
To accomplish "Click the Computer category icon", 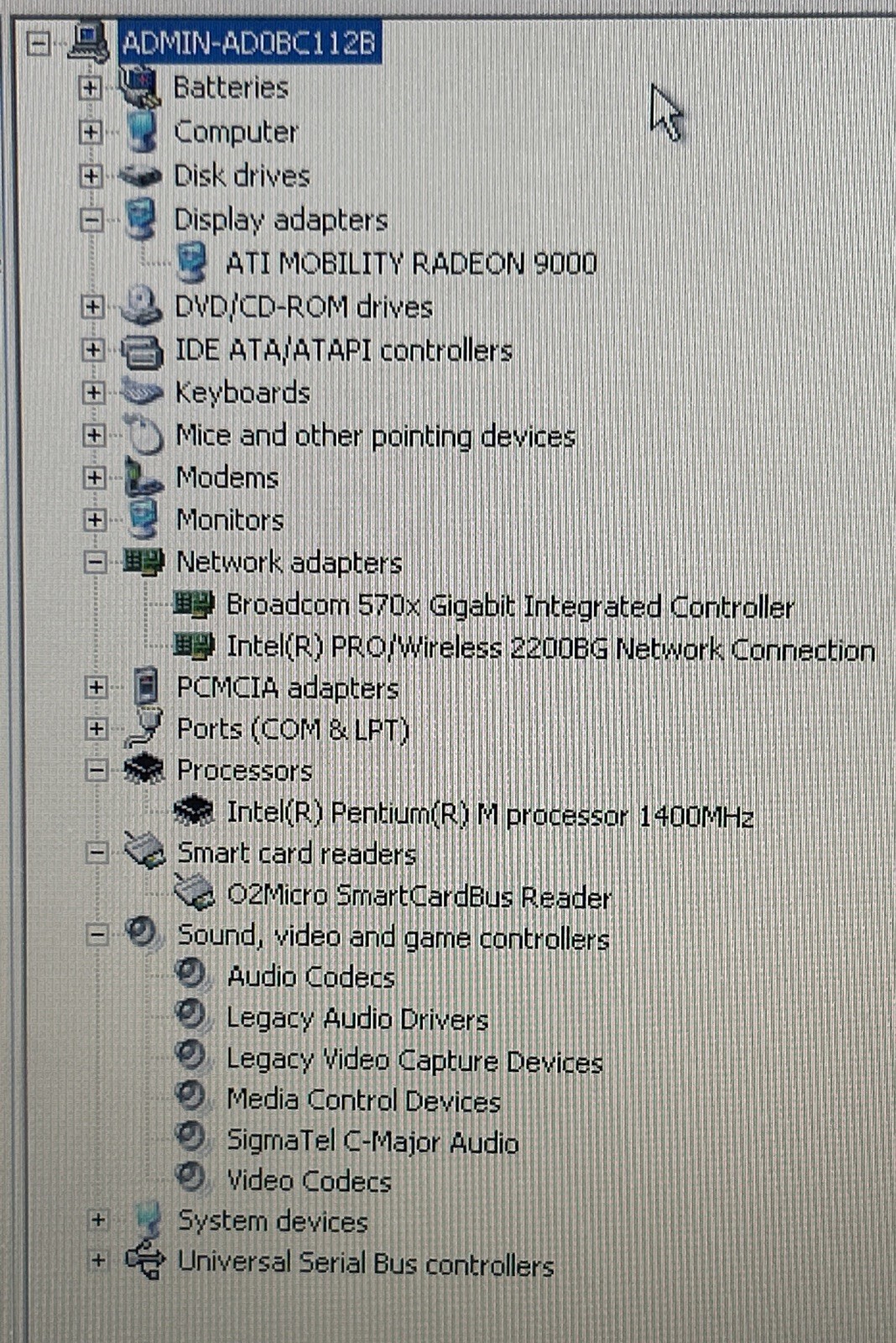I will point(142,131).
